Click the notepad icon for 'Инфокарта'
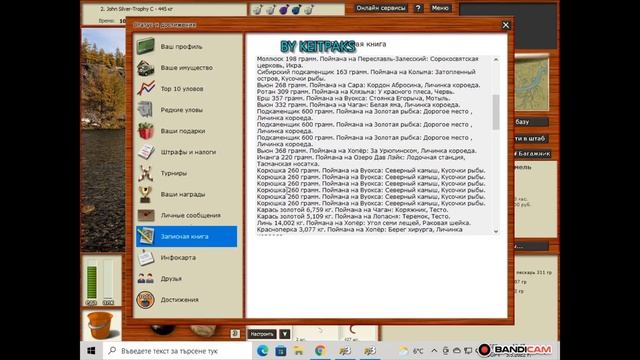Viewport: 640px width, 360px height. click(145, 258)
